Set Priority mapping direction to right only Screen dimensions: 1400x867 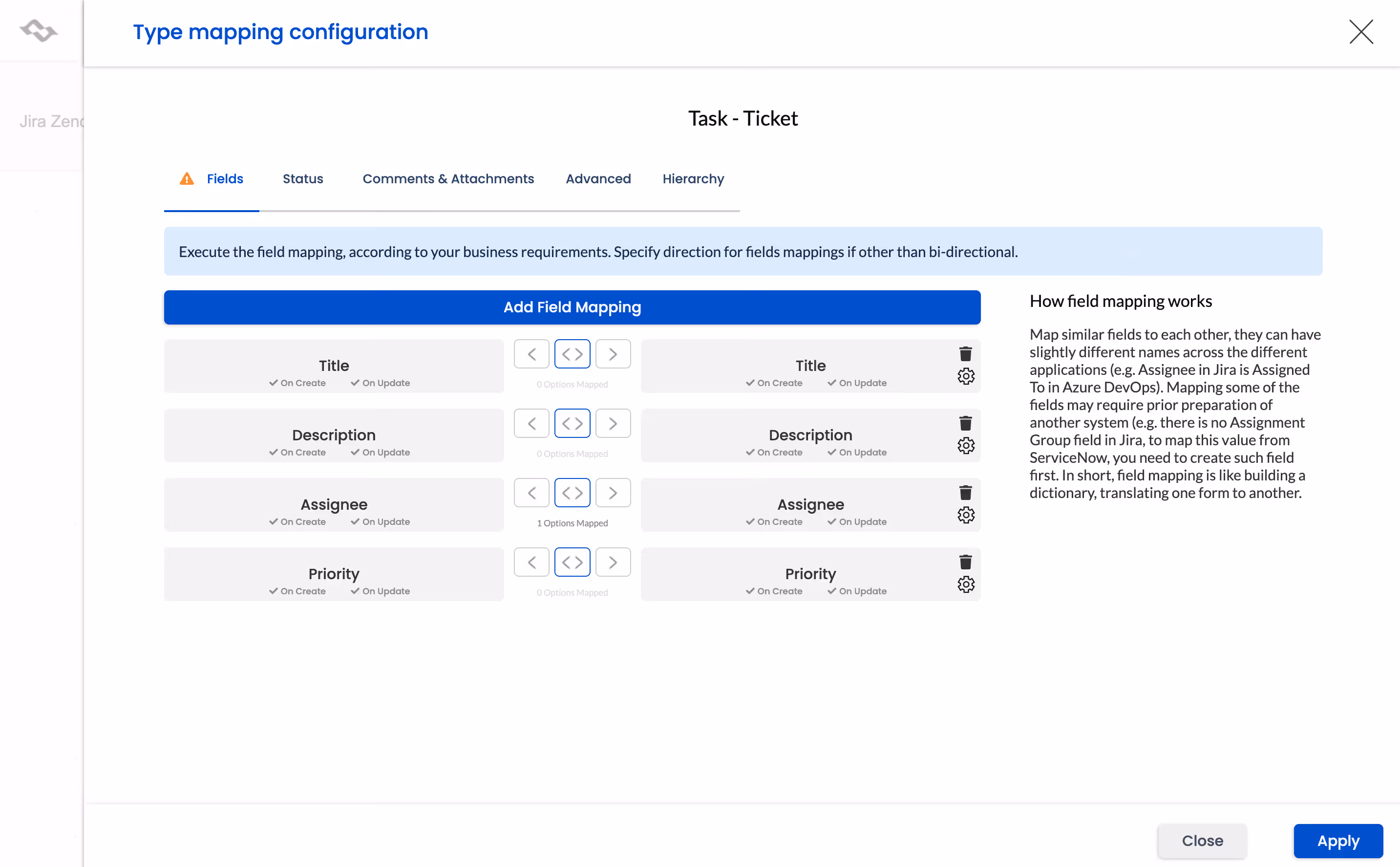point(613,563)
